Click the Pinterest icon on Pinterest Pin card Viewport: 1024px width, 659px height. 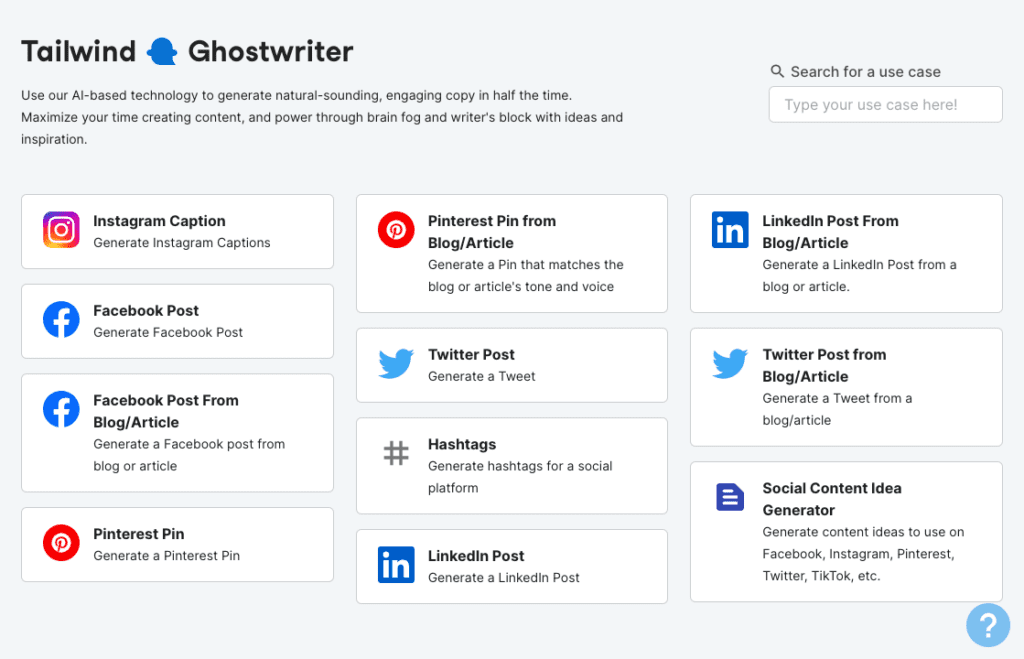pyautogui.click(x=60, y=543)
